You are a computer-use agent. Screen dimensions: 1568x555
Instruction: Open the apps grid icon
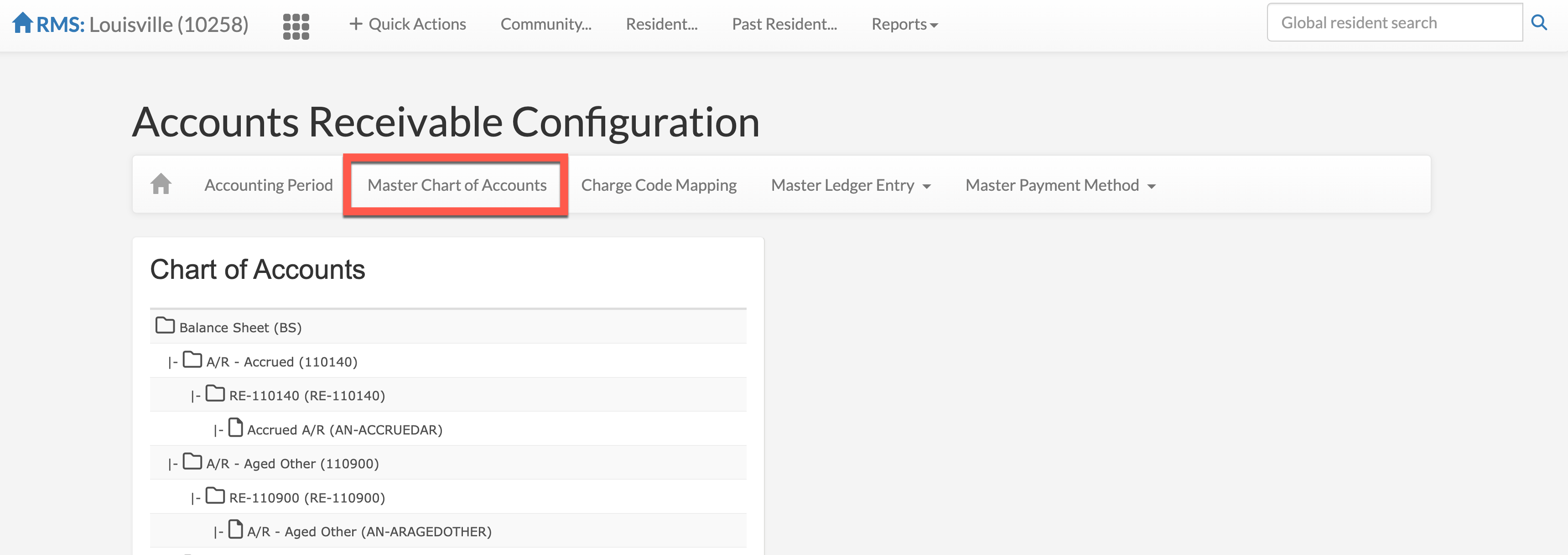click(296, 26)
